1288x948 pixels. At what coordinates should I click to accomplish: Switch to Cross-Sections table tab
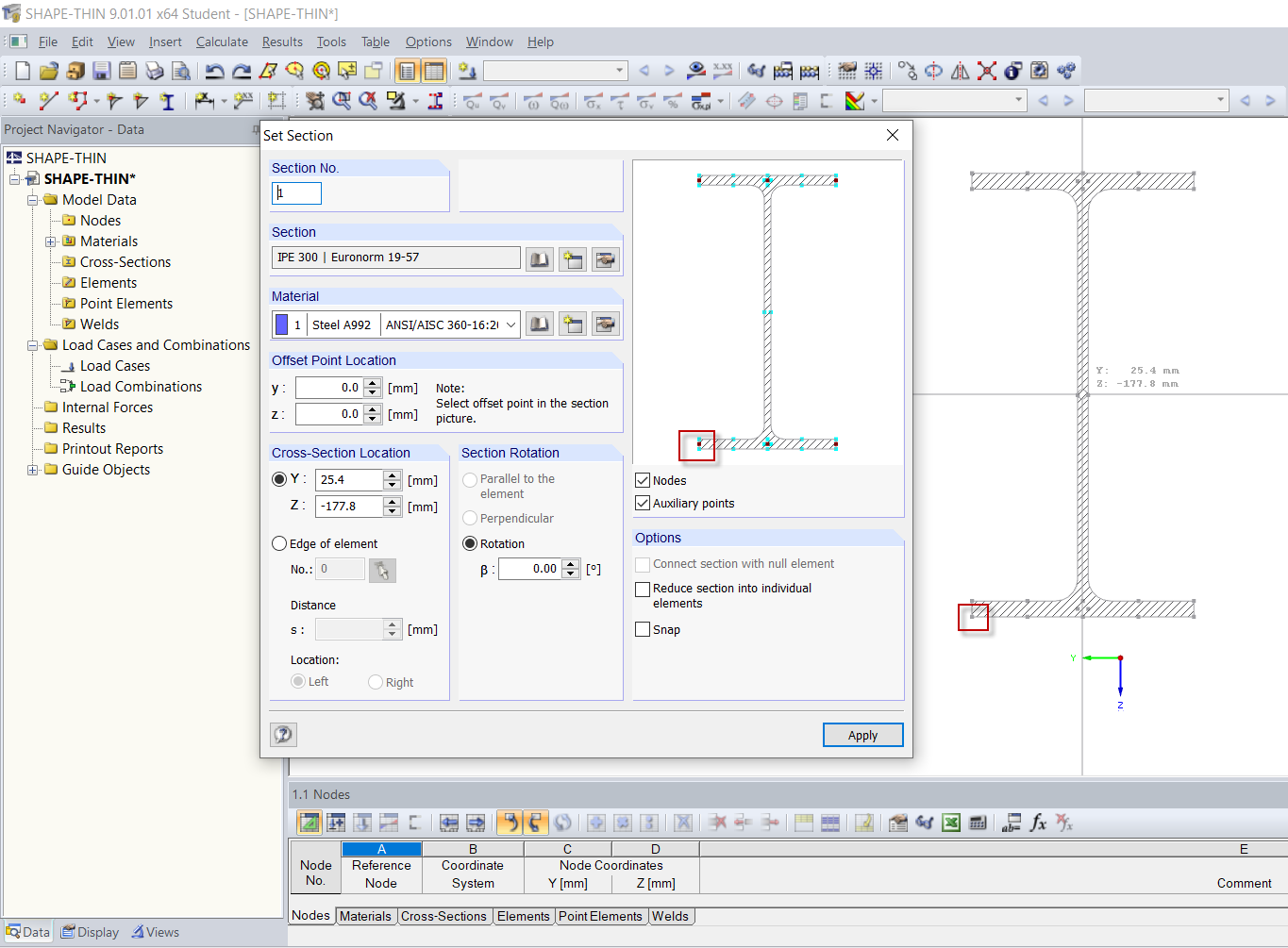(x=443, y=916)
